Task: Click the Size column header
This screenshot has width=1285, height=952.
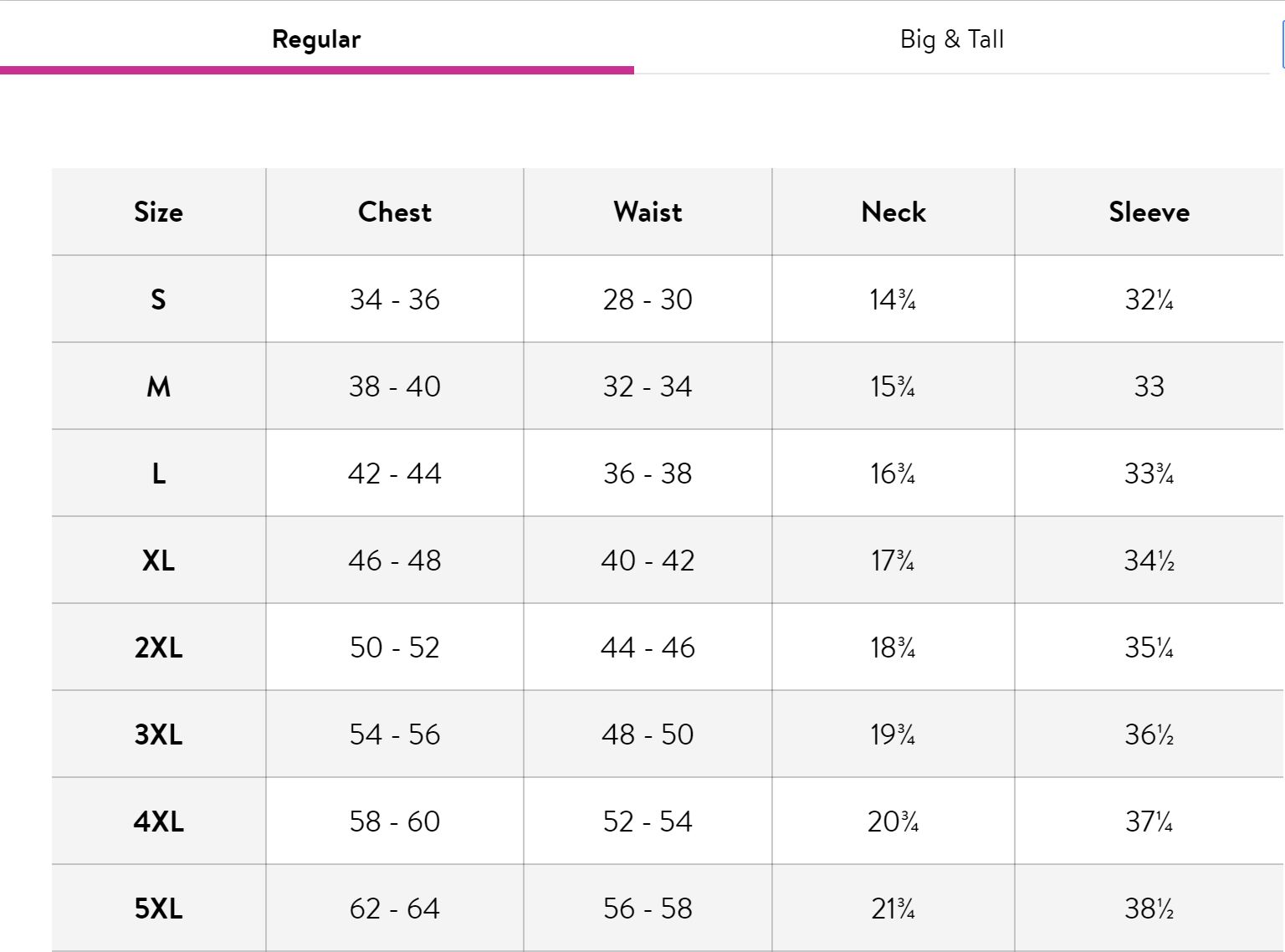Action: click(158, 212)
